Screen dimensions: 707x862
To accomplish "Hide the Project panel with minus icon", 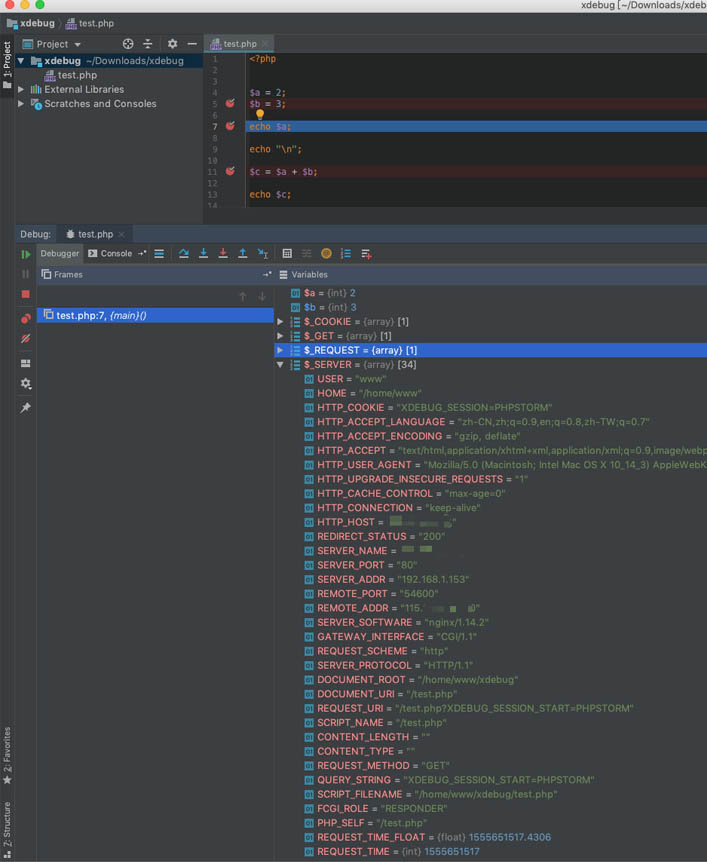I will [192, 44].
